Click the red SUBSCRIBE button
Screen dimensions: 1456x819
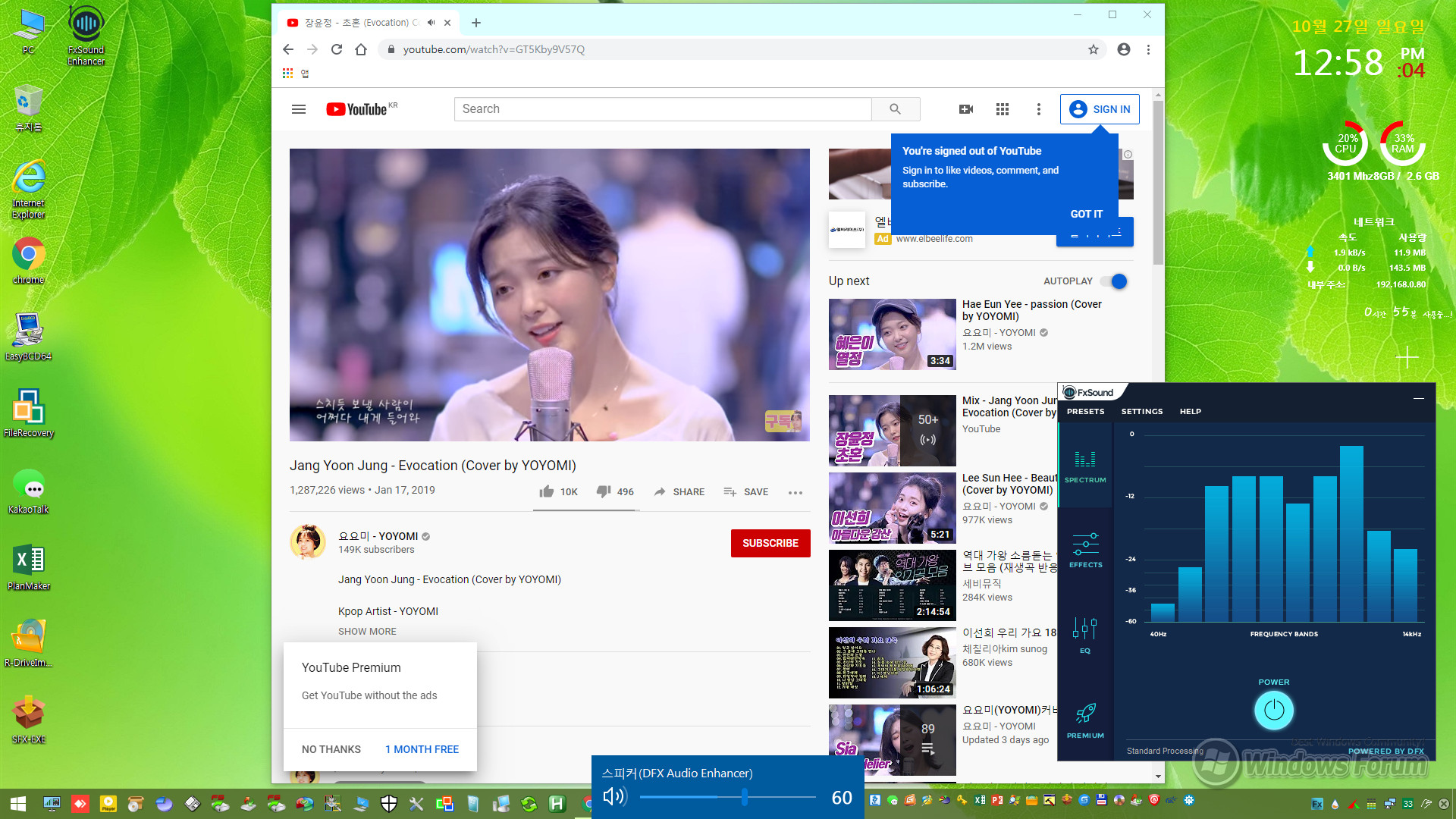770,543
